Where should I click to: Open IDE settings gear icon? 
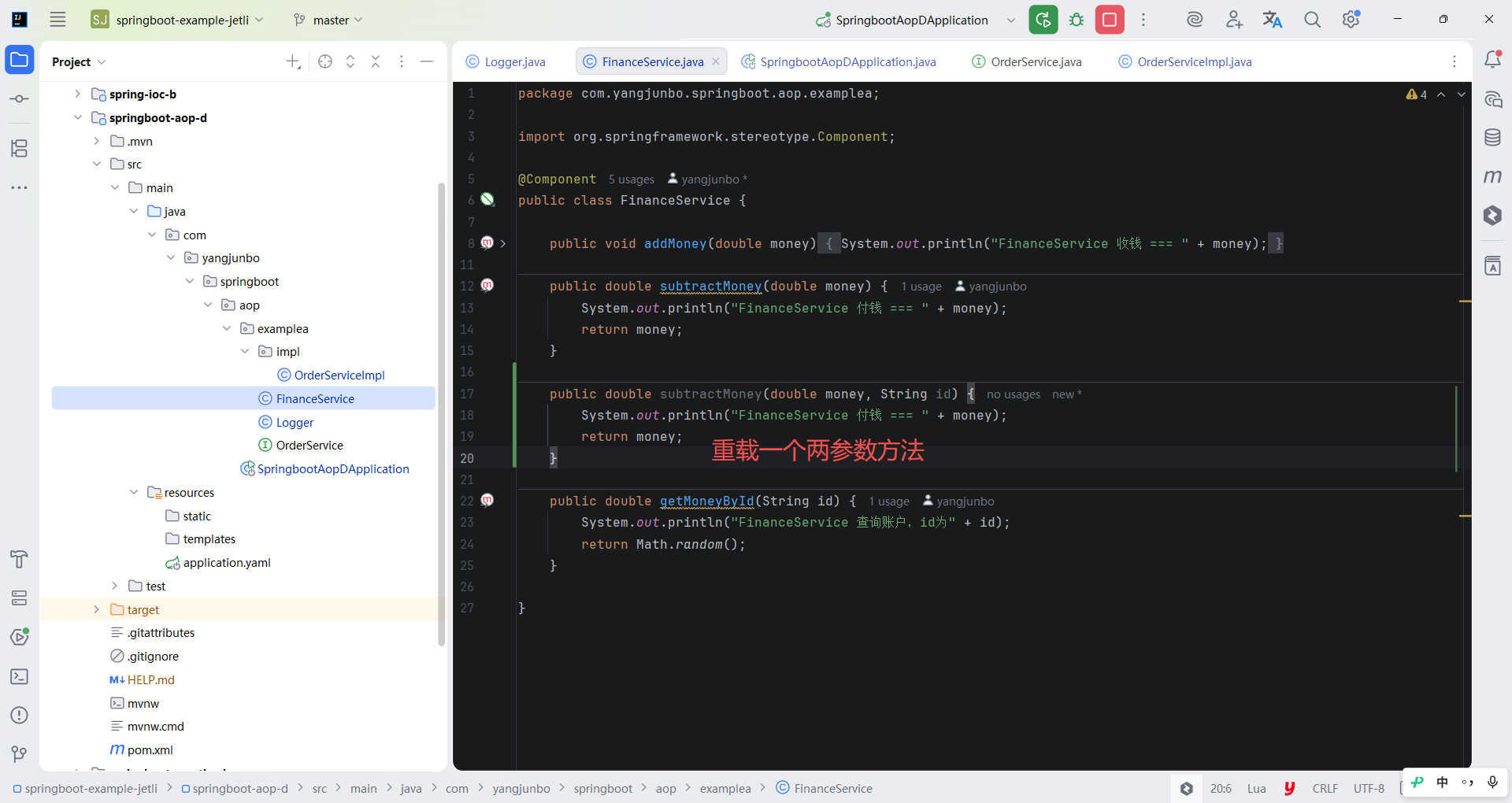click(1351, 20)
